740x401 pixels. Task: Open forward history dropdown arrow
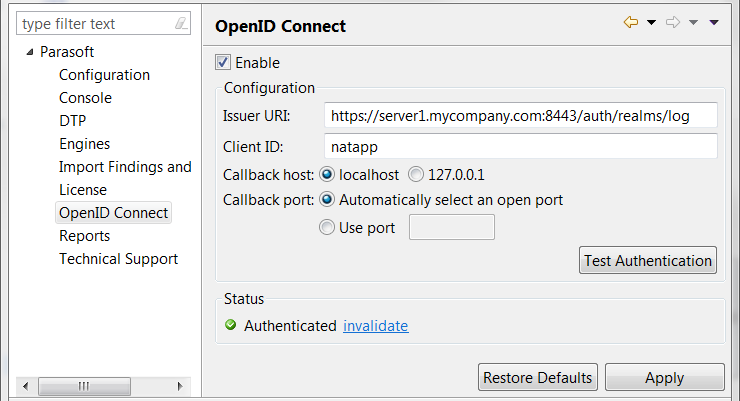pyautogui.click(x=693, y=23)
